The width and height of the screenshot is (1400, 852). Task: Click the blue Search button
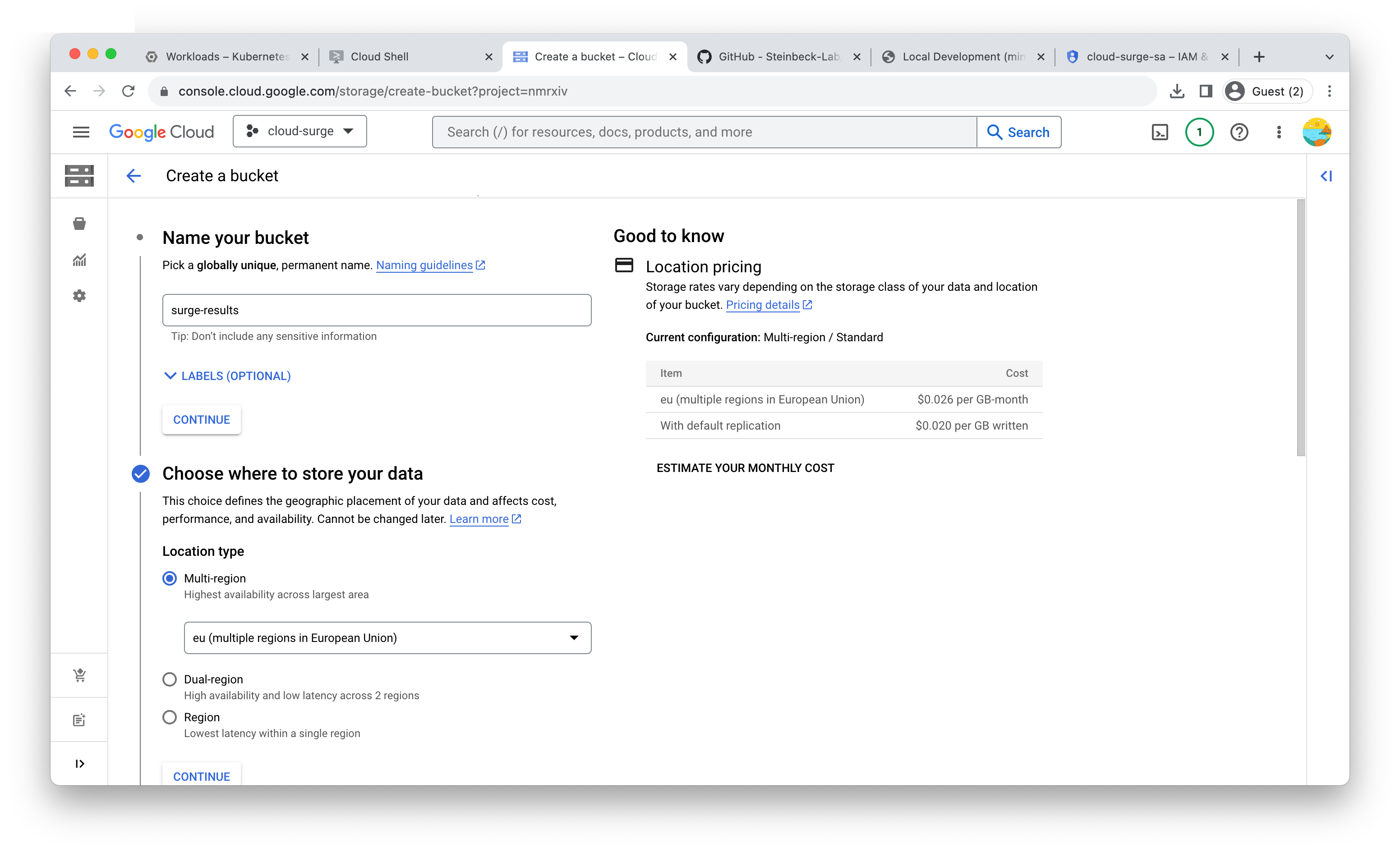click(1019, 132)
